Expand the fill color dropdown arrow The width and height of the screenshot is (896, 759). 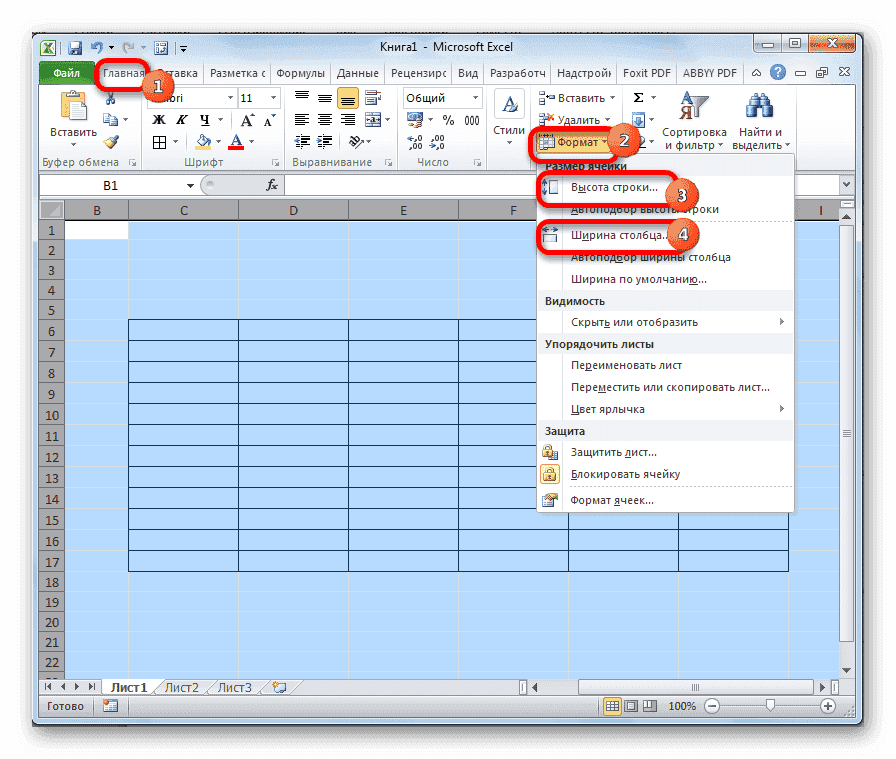click(x=217, y=139)
